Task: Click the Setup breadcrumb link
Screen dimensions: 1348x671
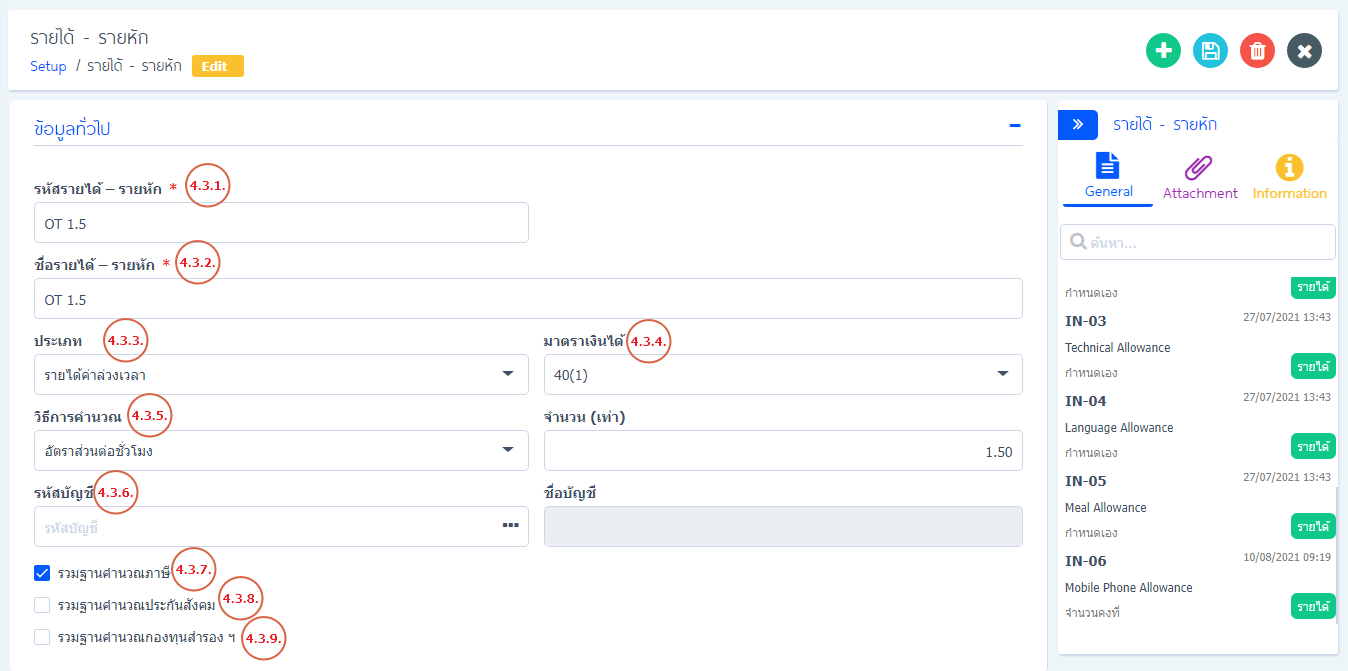Action: (48, 67)
